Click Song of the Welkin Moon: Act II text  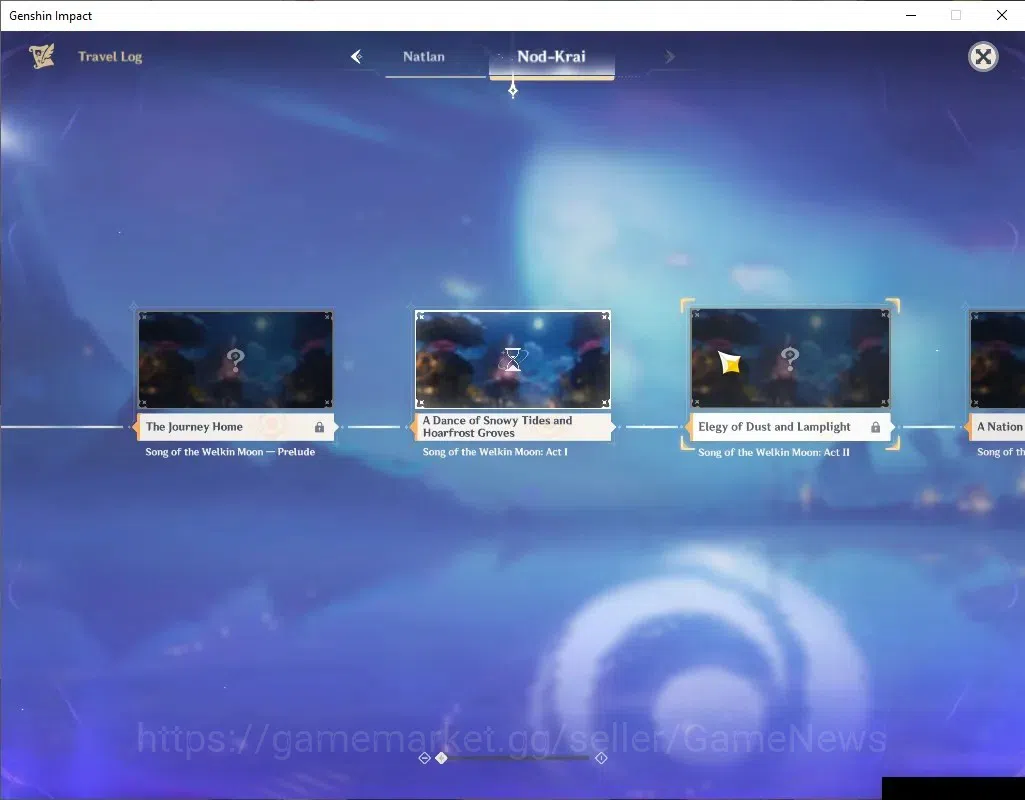(774, 452)
